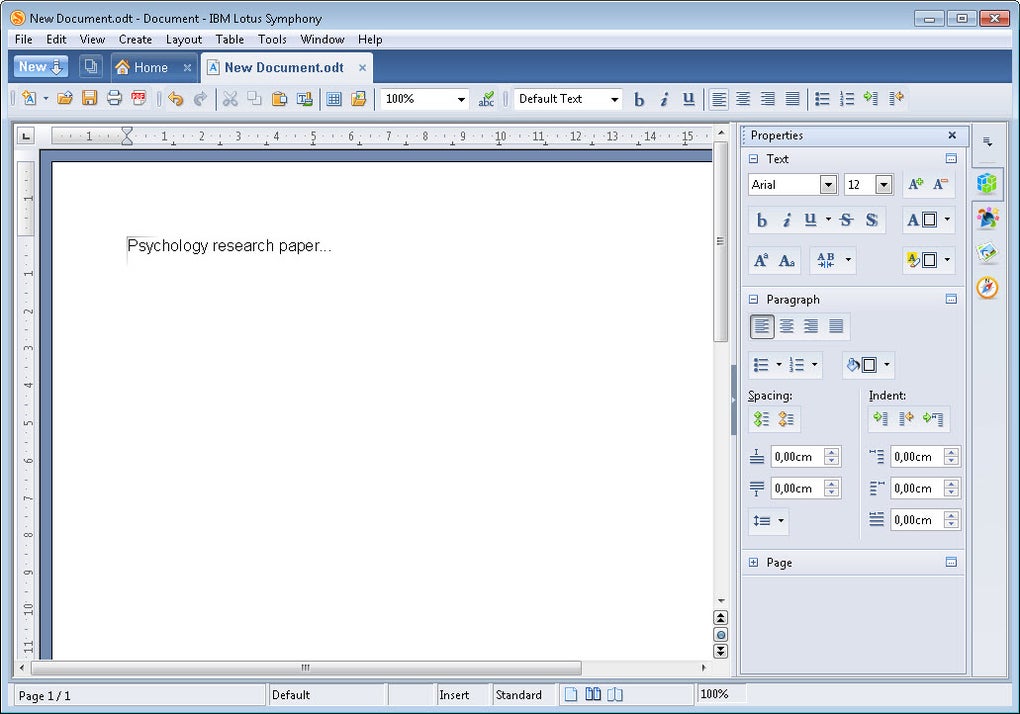
Task: Undo the last action
Action: [176, 99]
